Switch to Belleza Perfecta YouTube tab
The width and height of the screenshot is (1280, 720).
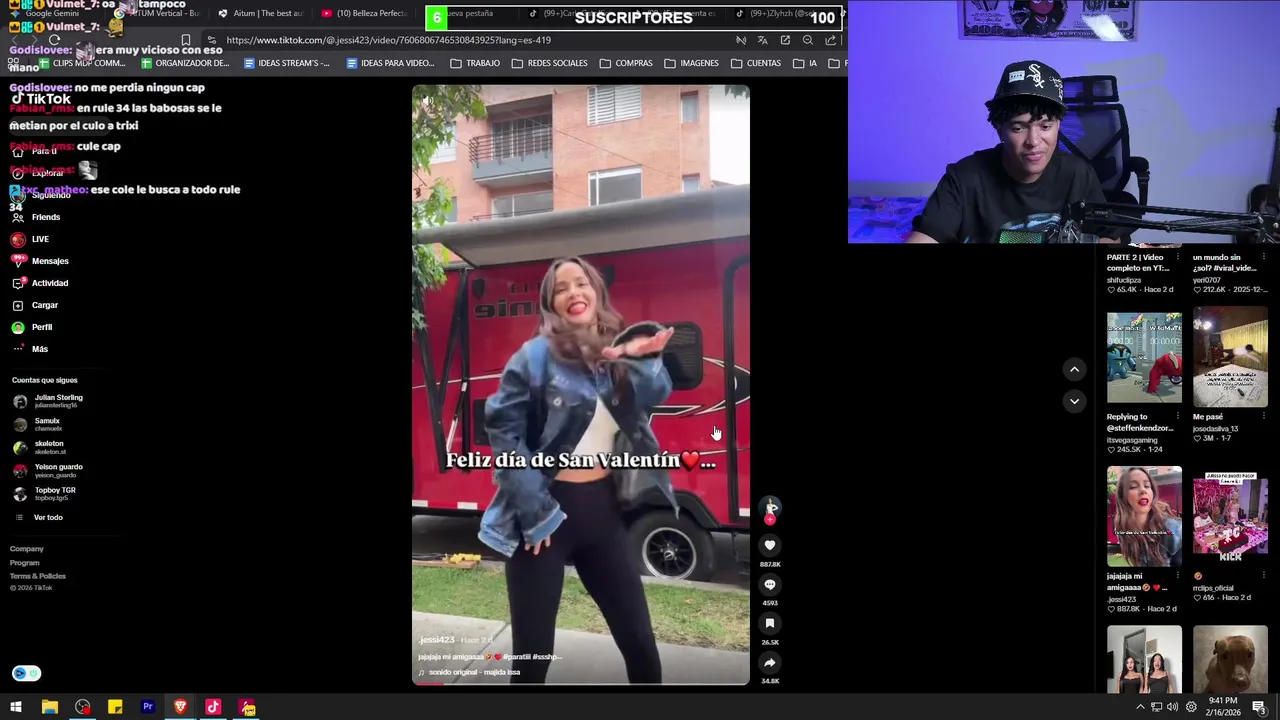click(365, 13)
